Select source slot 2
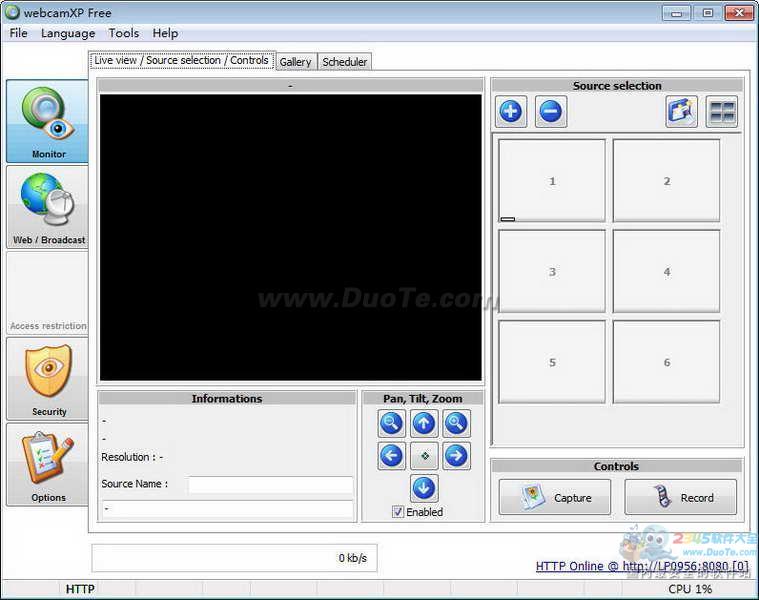Viewport: 759px width, 600px height. click(667, 180)
